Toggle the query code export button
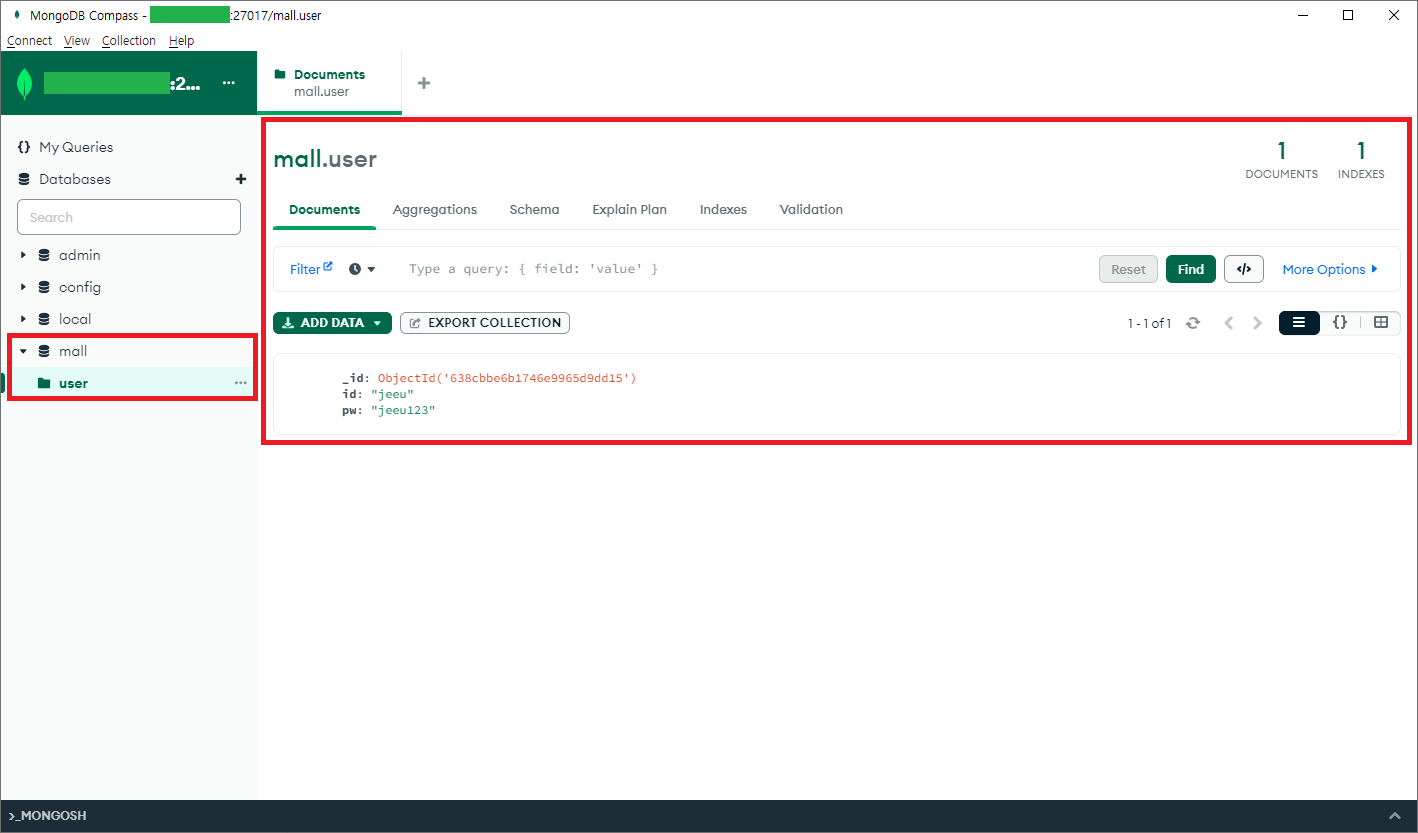The image size is (1418, 833). pyautogui.click(x=1244, y=269)
